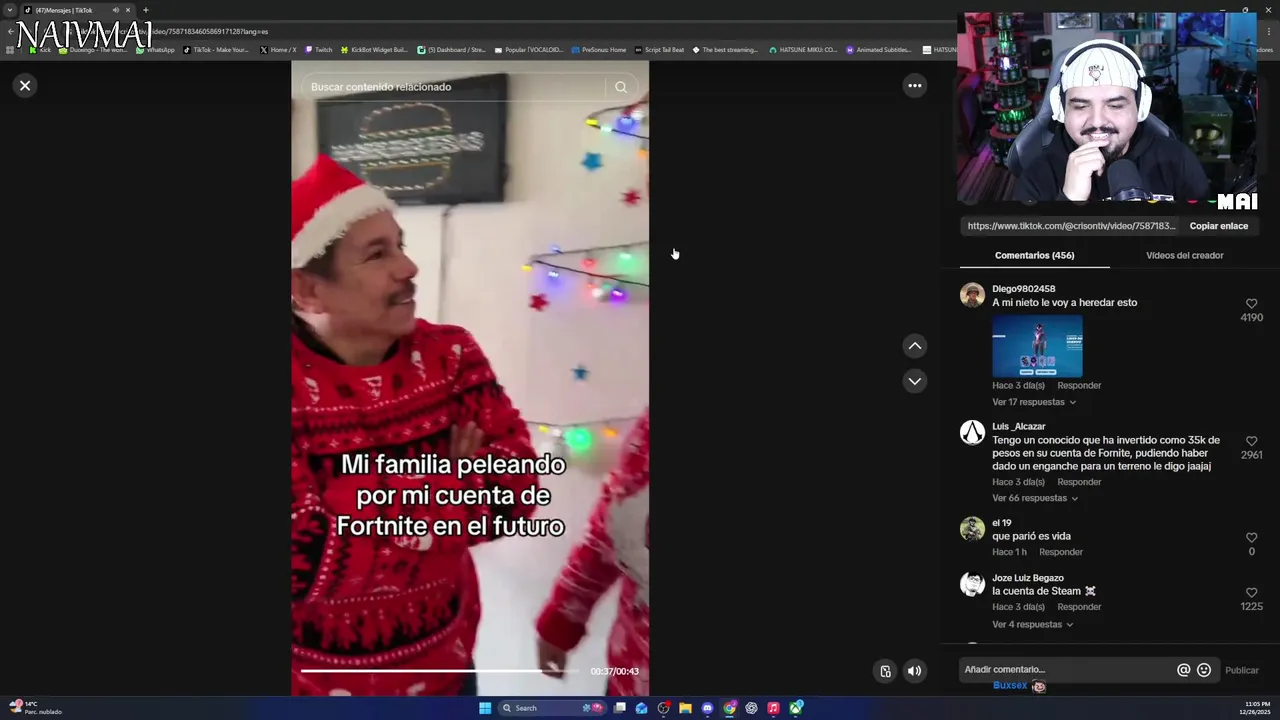Viewport: 1280px width, 720px height.
Task: Open the Xbox app from the taskbar
Action: click(796, 708)
